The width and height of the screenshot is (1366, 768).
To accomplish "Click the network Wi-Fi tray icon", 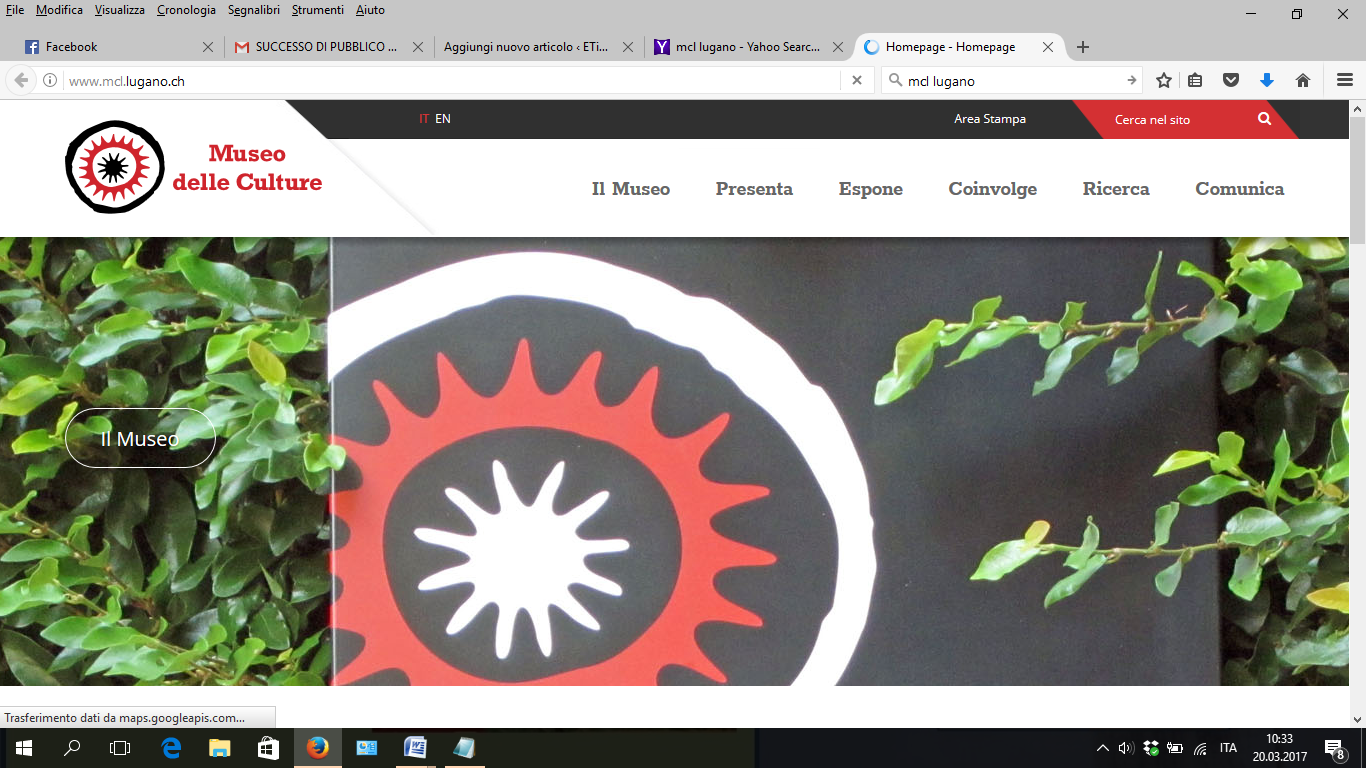I will point(1200,748).
